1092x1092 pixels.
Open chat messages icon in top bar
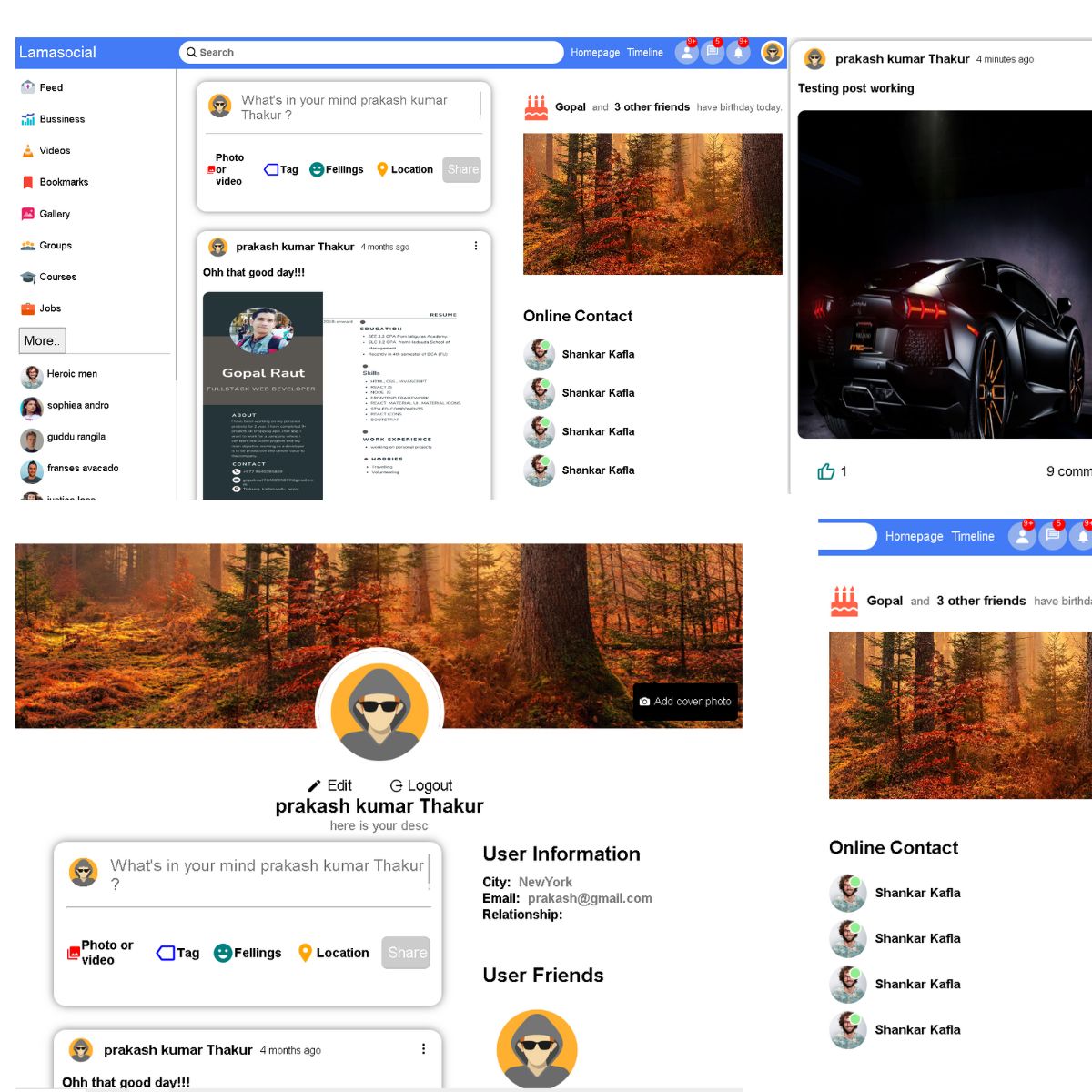[713, 53]
